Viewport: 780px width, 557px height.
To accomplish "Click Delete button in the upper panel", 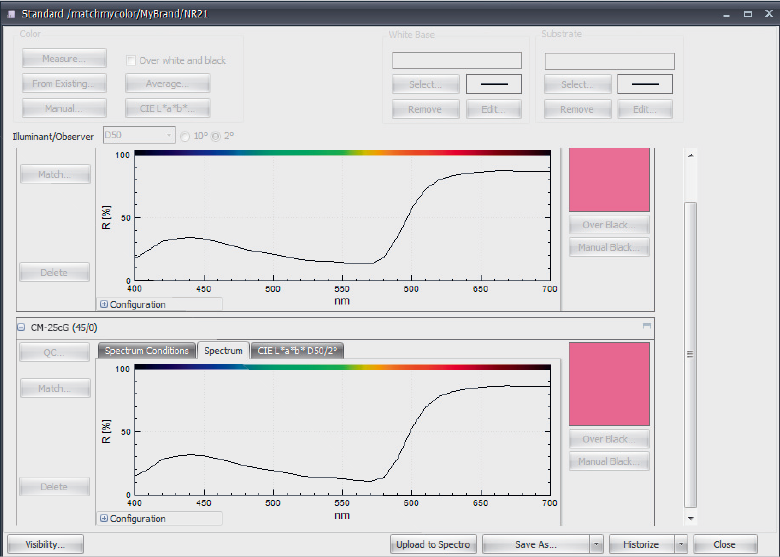I will (x=55, y=272).
